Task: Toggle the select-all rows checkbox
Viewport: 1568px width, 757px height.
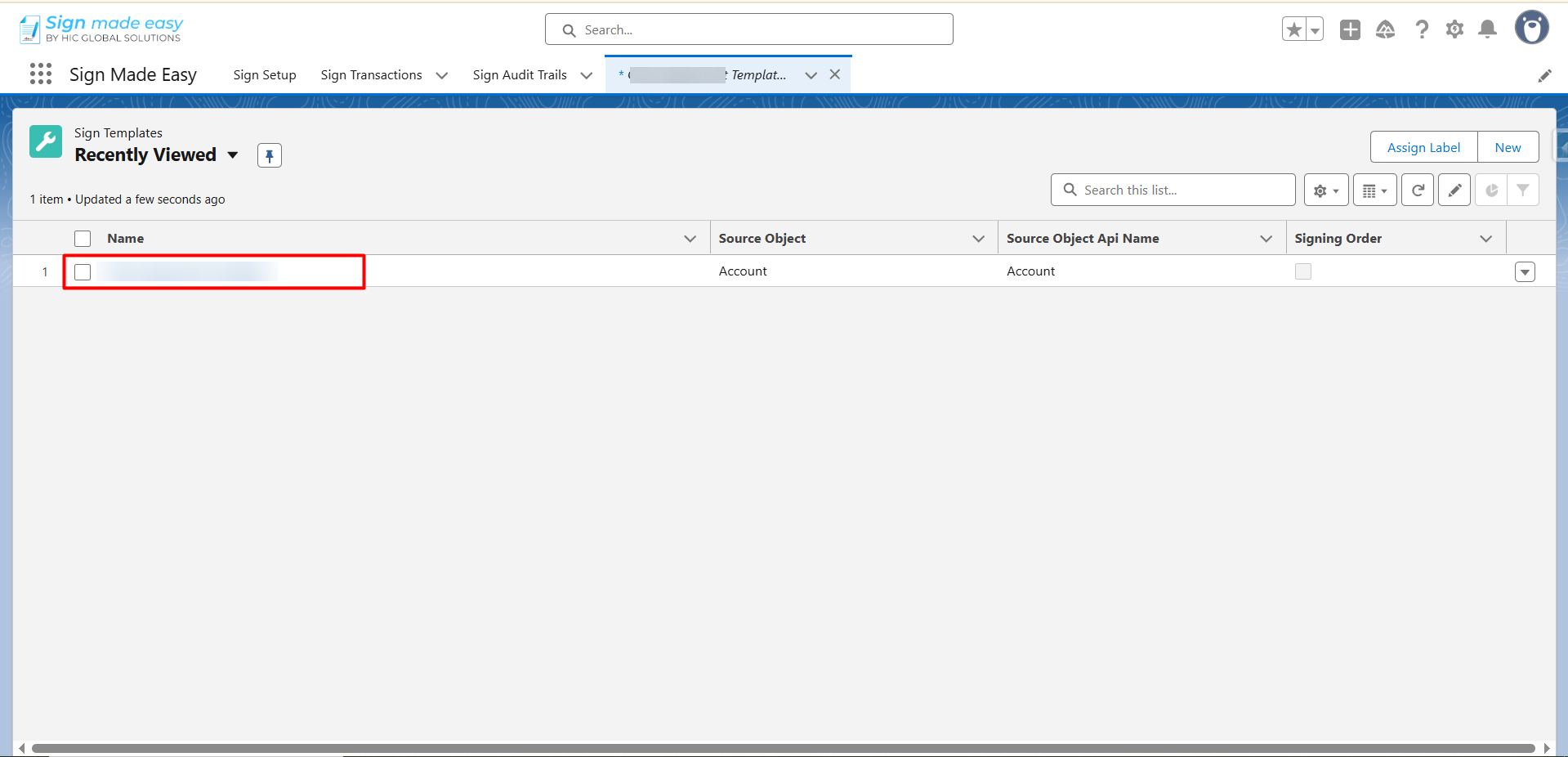Action: 83,239
